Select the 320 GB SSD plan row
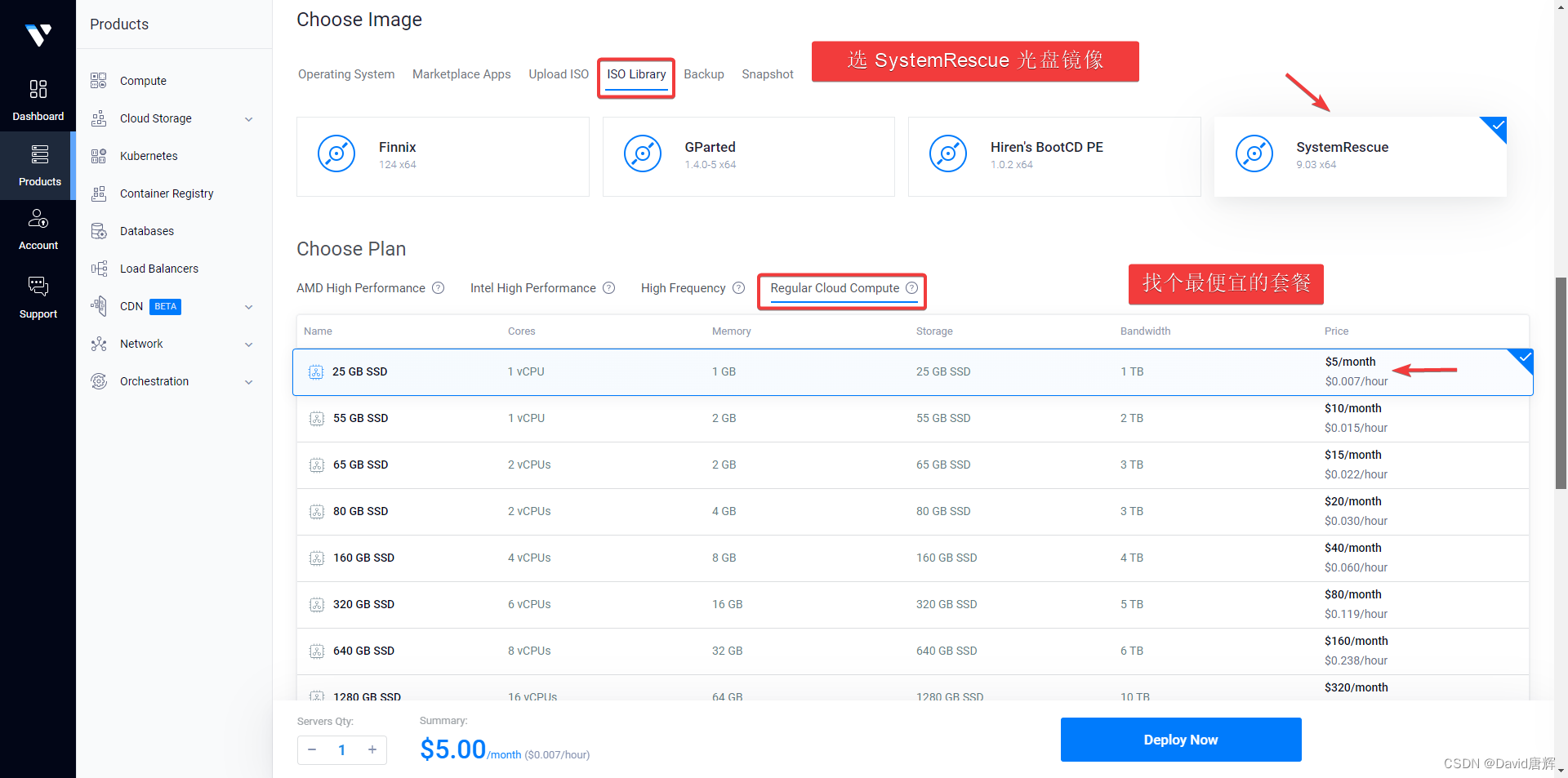Screen dimensions: 1568x778 click(913, 605)
